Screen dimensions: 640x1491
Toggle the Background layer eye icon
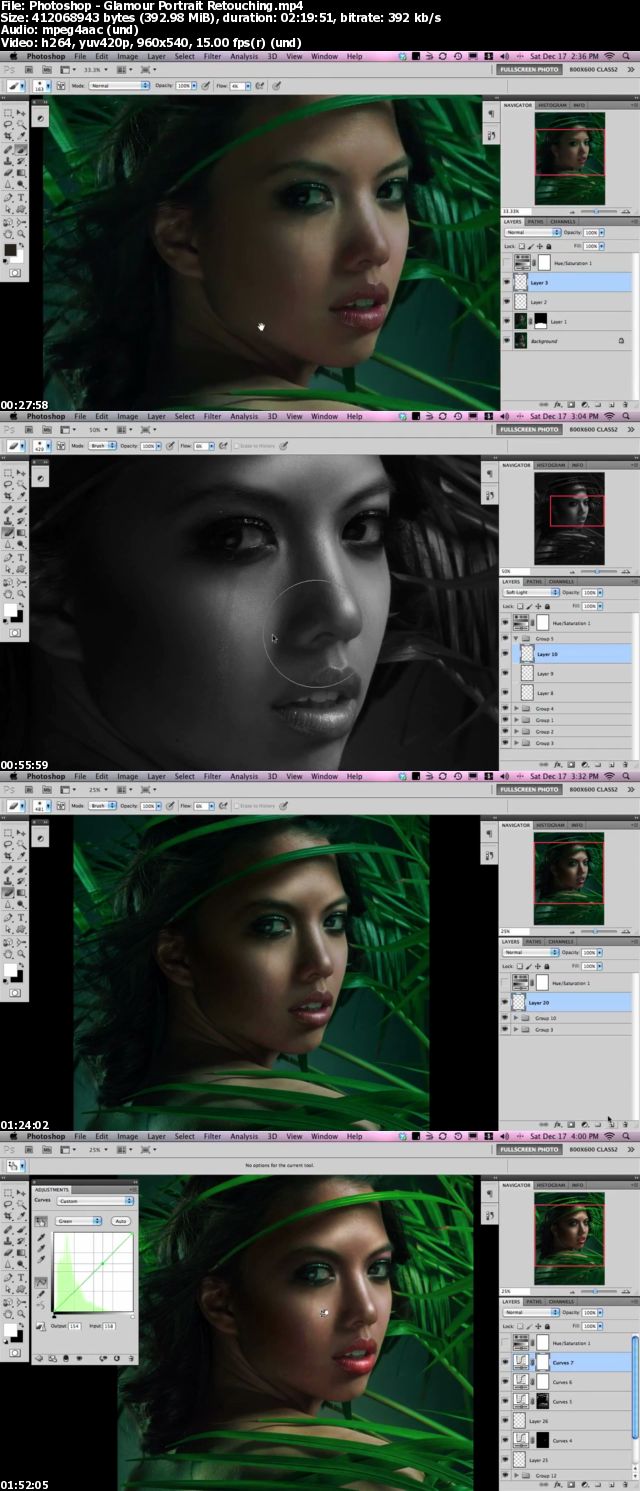[506, 341]
